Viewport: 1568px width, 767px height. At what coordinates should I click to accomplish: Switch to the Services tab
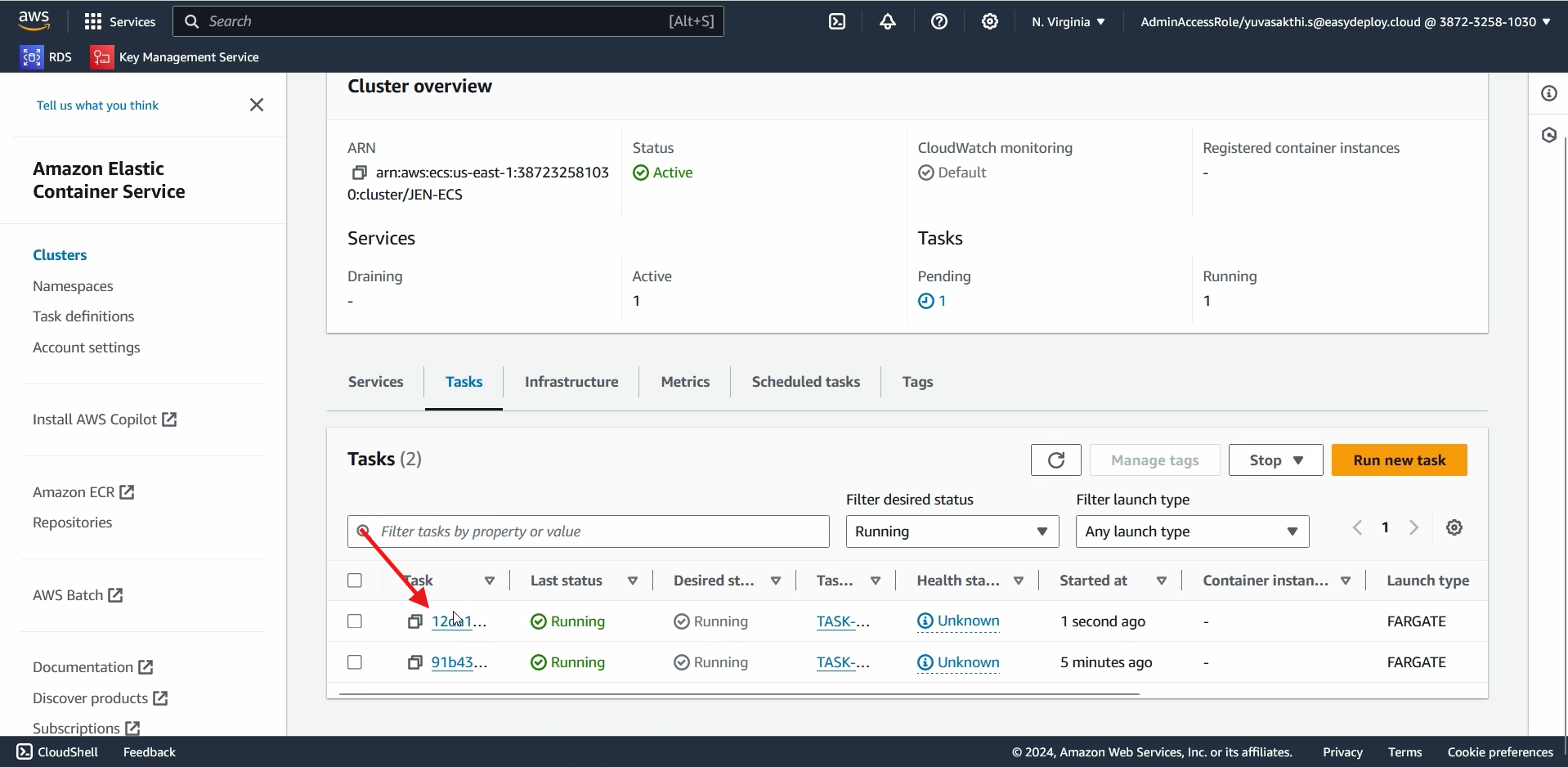(375, 382)
